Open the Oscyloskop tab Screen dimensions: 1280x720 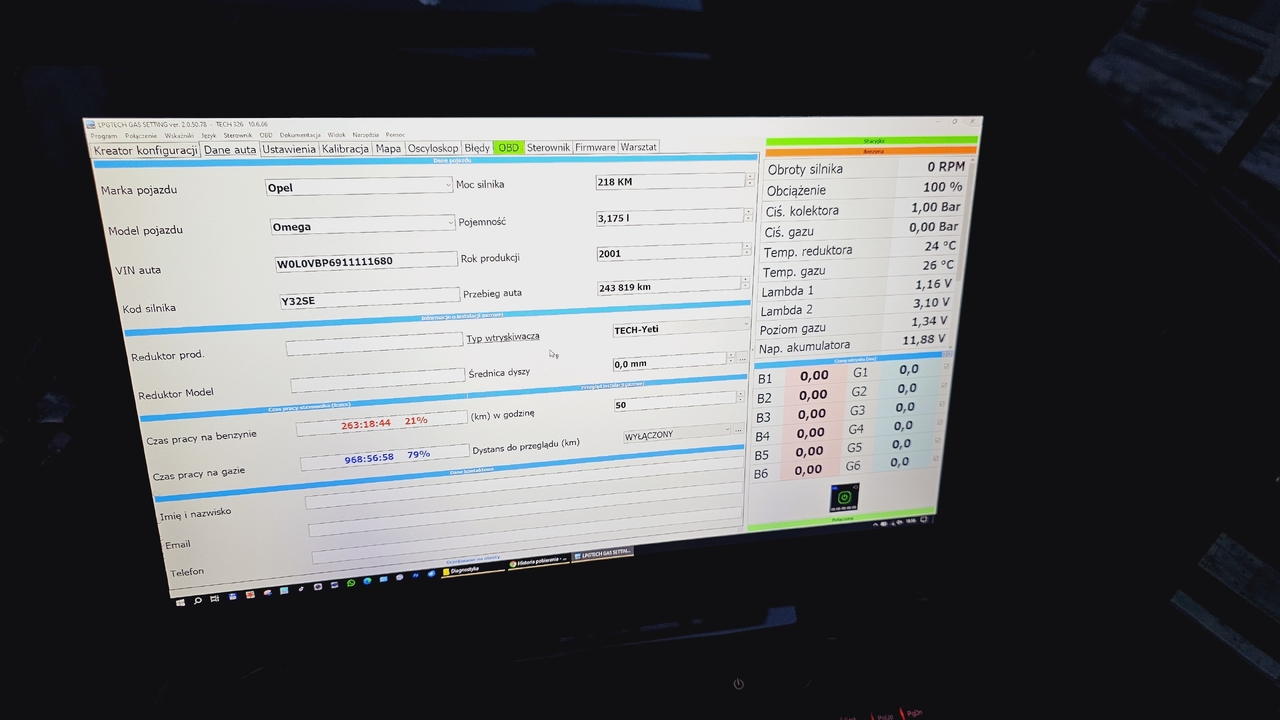(432, 148)
